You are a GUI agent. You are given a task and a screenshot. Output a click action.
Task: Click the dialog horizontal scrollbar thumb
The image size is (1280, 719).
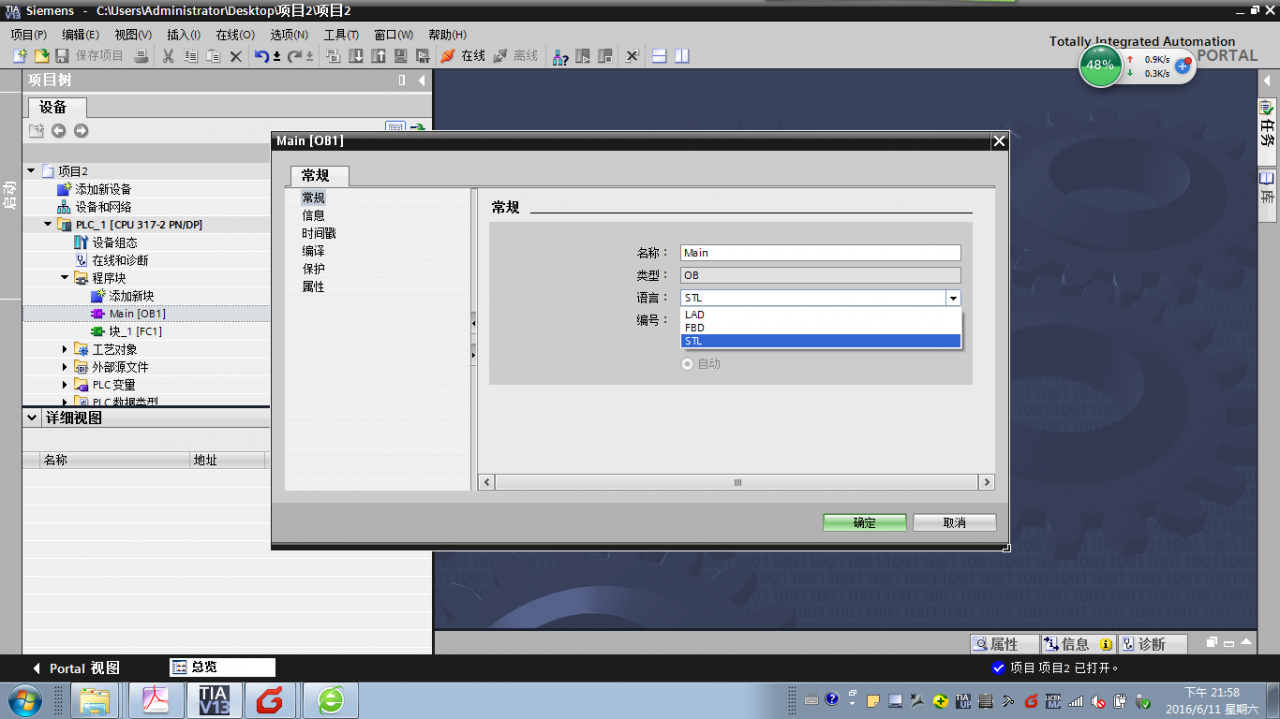(x=737, y=482)
